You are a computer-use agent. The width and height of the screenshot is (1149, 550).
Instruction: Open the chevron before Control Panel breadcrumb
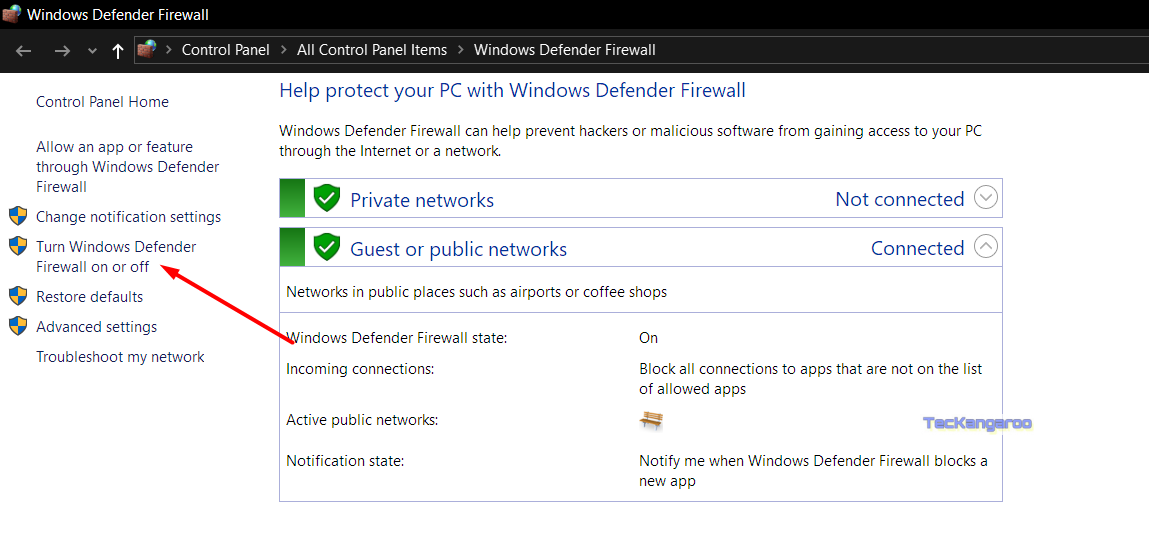click(169, 50)
